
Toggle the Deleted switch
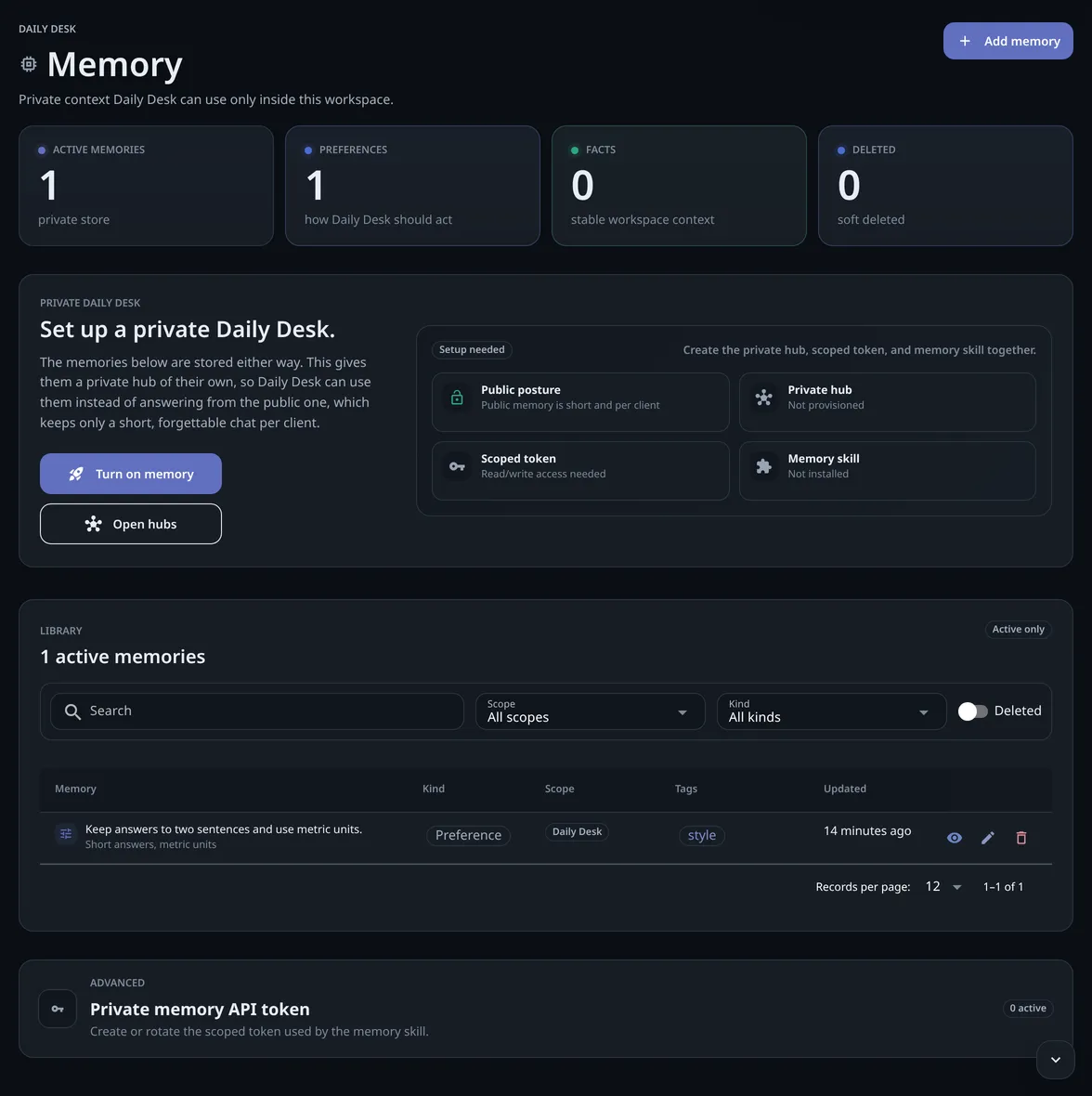[972, 711]
